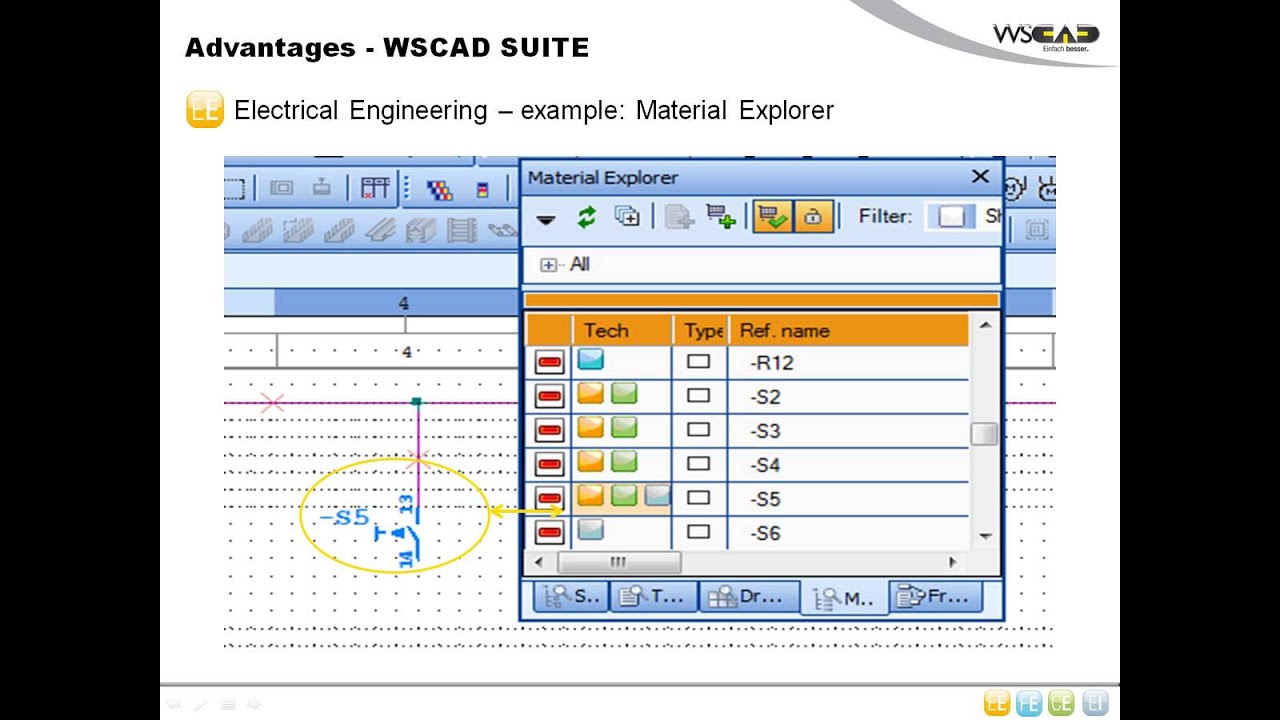Click the Type box in the -S2 row

coord(698,396)
